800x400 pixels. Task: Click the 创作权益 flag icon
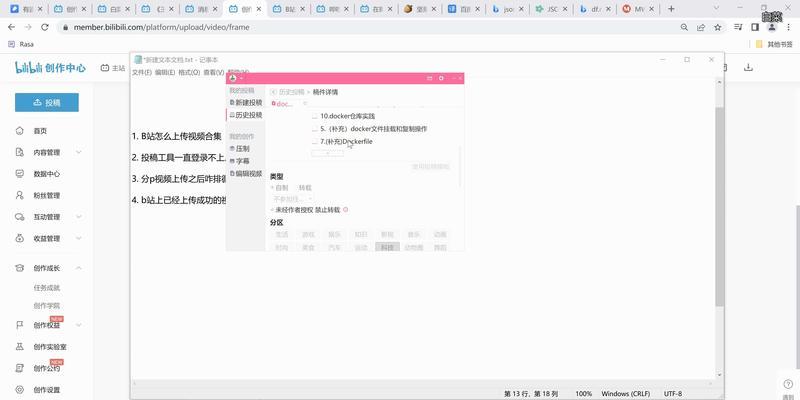click(x=20, y=325)
